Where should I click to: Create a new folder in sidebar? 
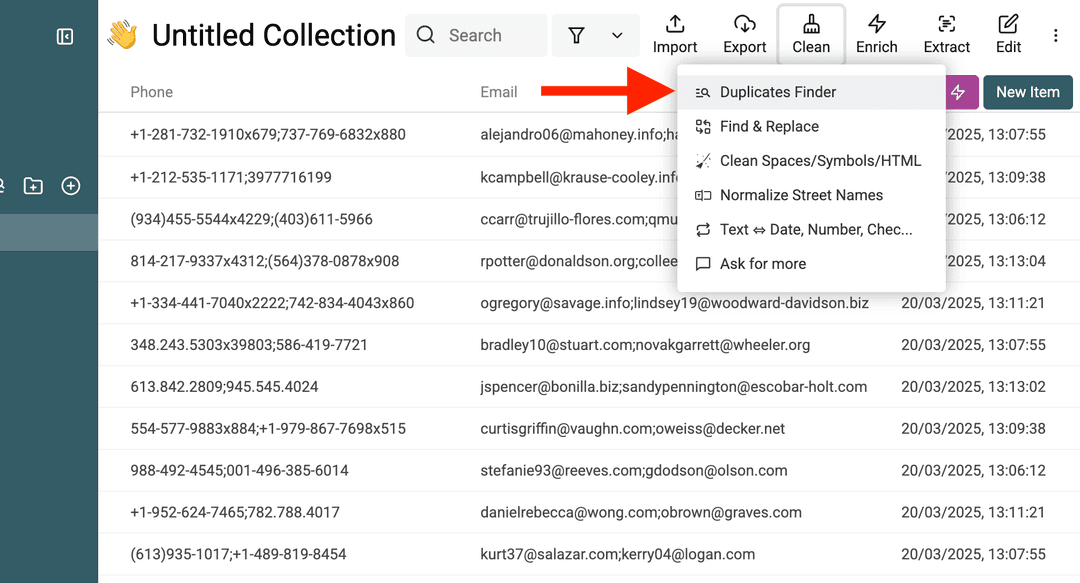33,185
